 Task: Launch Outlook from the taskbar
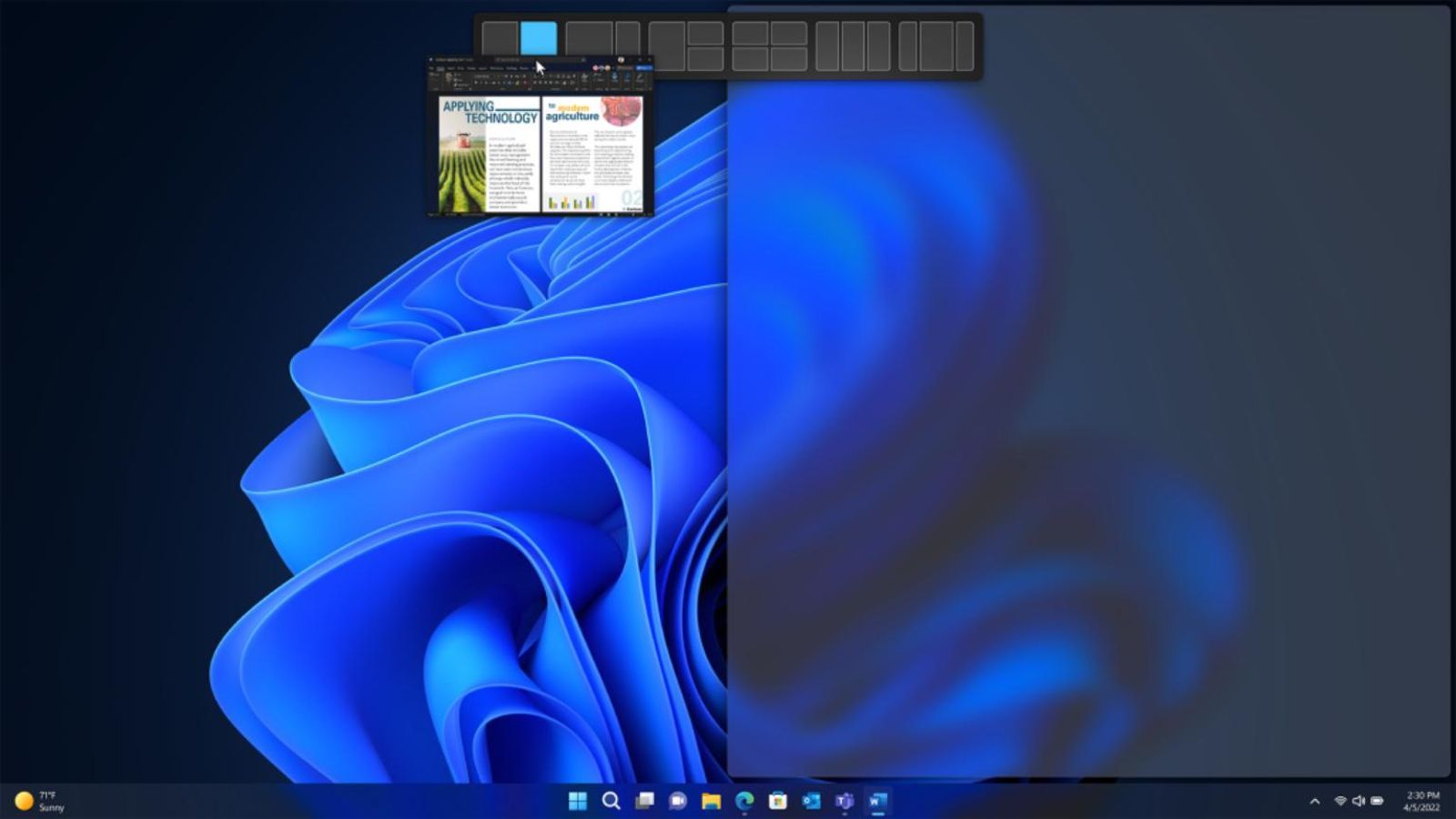[811, 802]
